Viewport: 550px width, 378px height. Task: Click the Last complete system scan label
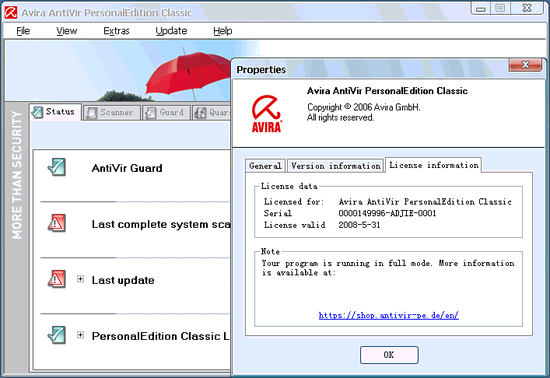click(x=161, y=224)
